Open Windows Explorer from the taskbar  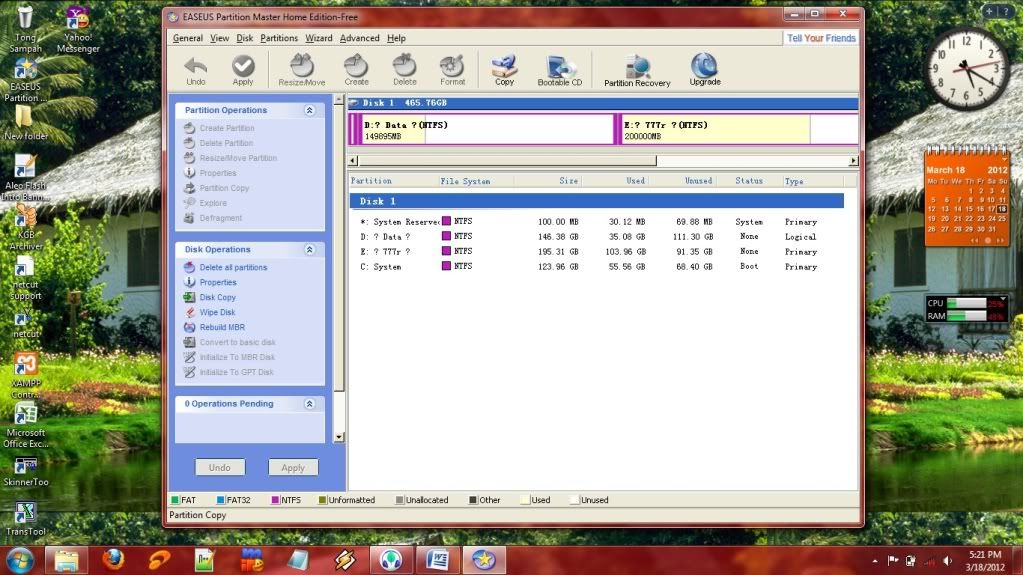pyautogui.click(x=67, y=560)
